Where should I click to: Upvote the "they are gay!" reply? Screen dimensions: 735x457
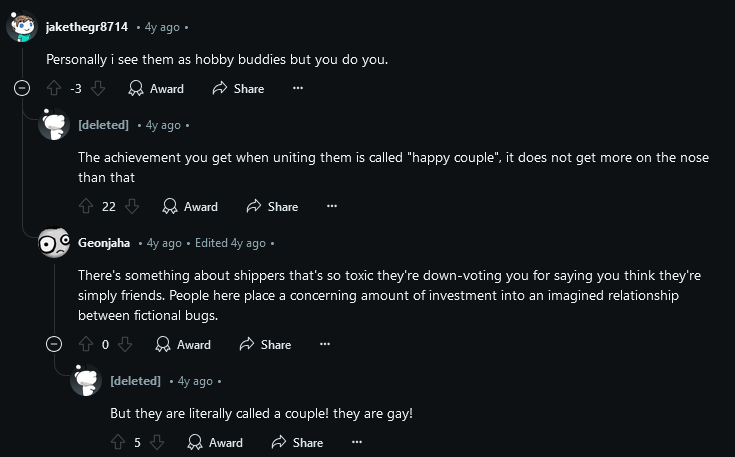tap(118, 443)
